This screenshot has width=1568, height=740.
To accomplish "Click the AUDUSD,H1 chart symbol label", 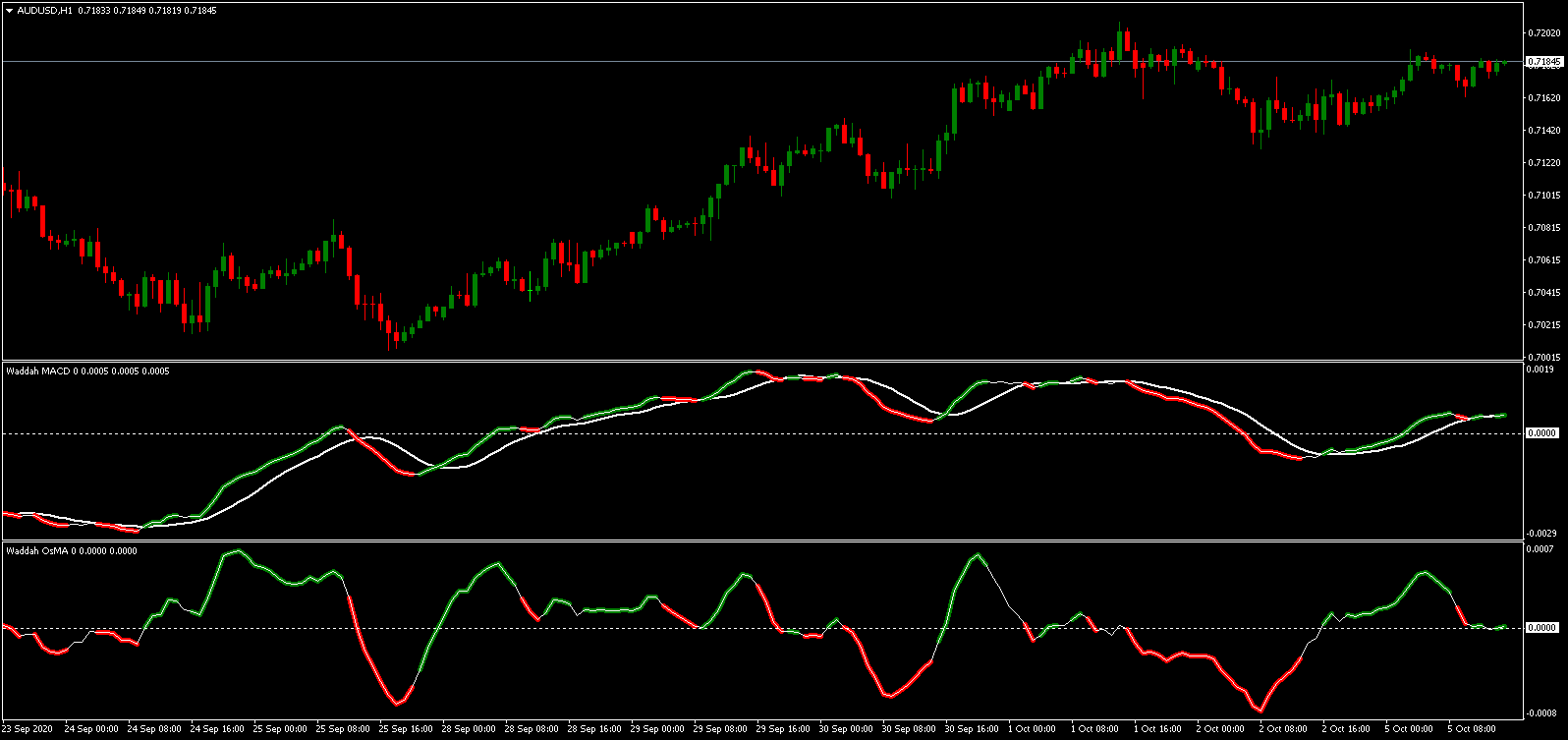I will (x=45, y=10).
